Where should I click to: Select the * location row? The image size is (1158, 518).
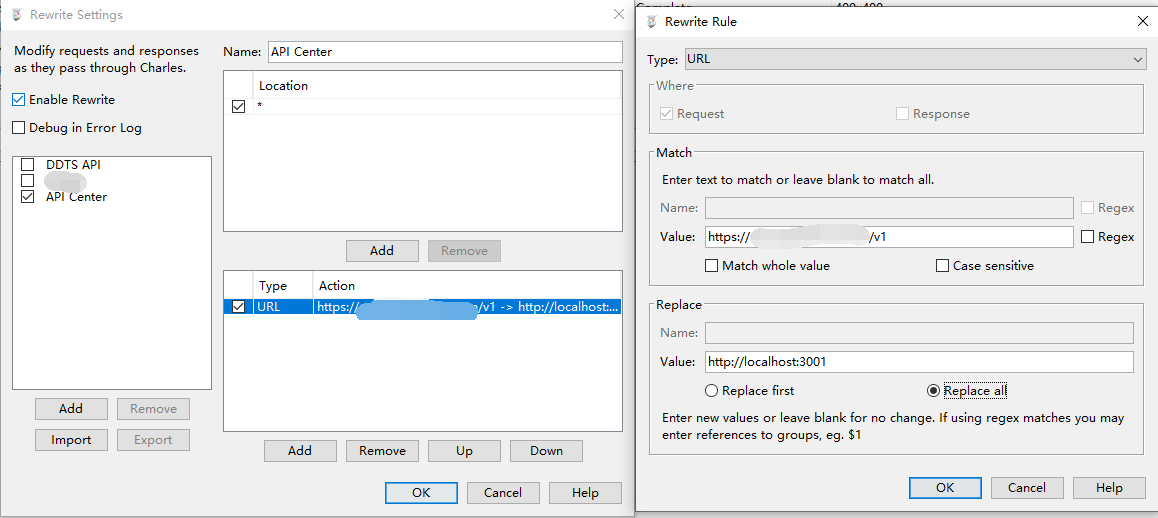click(422, 106)
